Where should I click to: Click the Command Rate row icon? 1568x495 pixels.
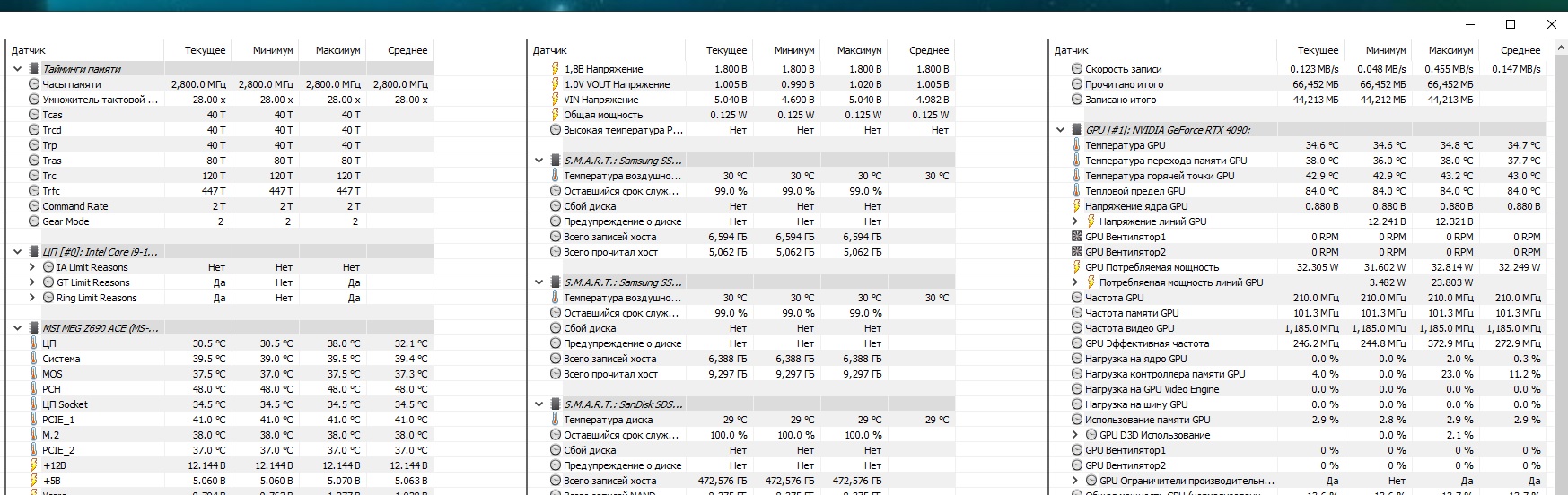click(34, 206)
